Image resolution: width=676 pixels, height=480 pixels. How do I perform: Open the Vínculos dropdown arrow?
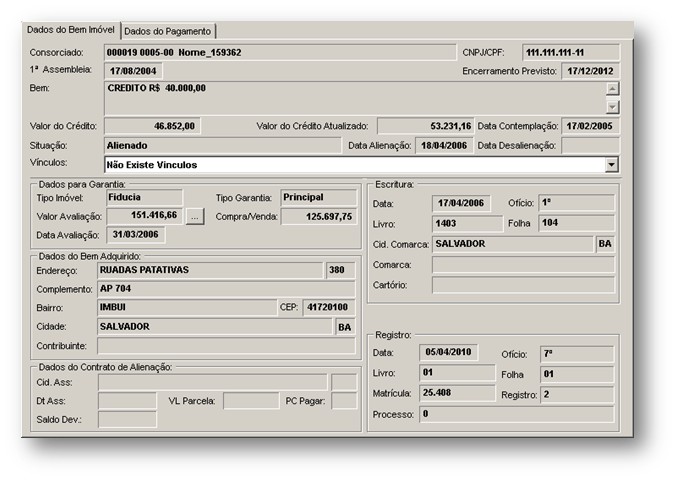click(x=611, y=164)
